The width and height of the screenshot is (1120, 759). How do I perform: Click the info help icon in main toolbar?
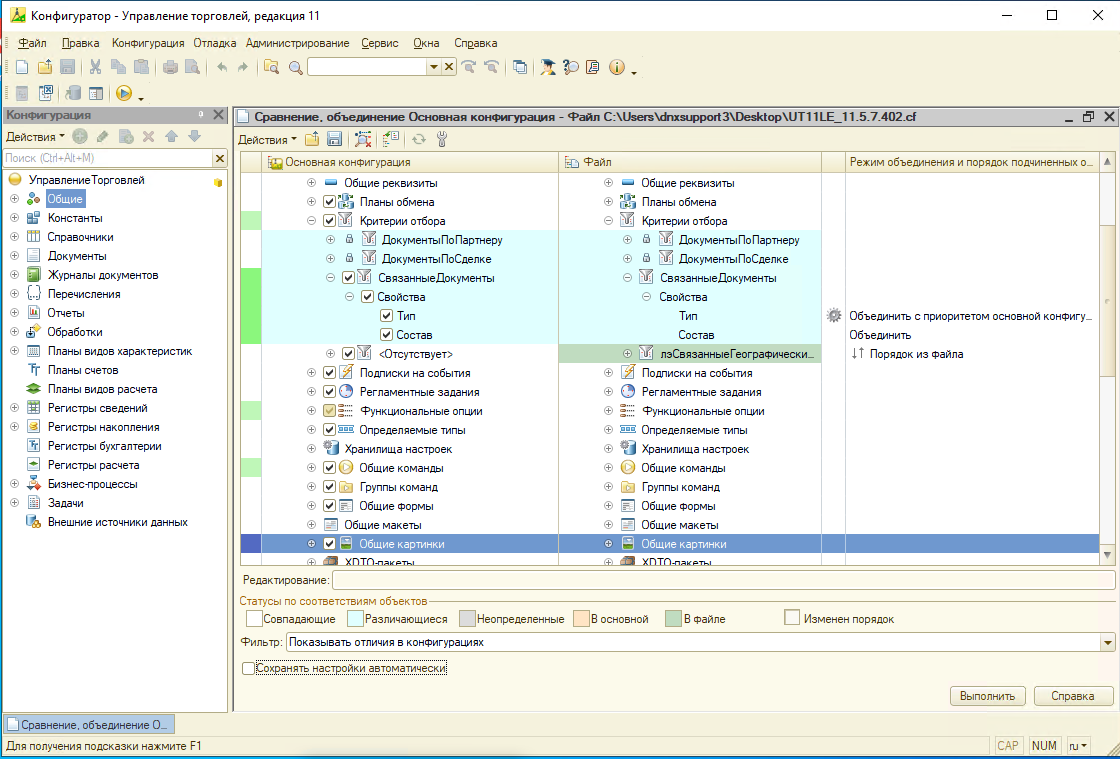pos(616,67)
